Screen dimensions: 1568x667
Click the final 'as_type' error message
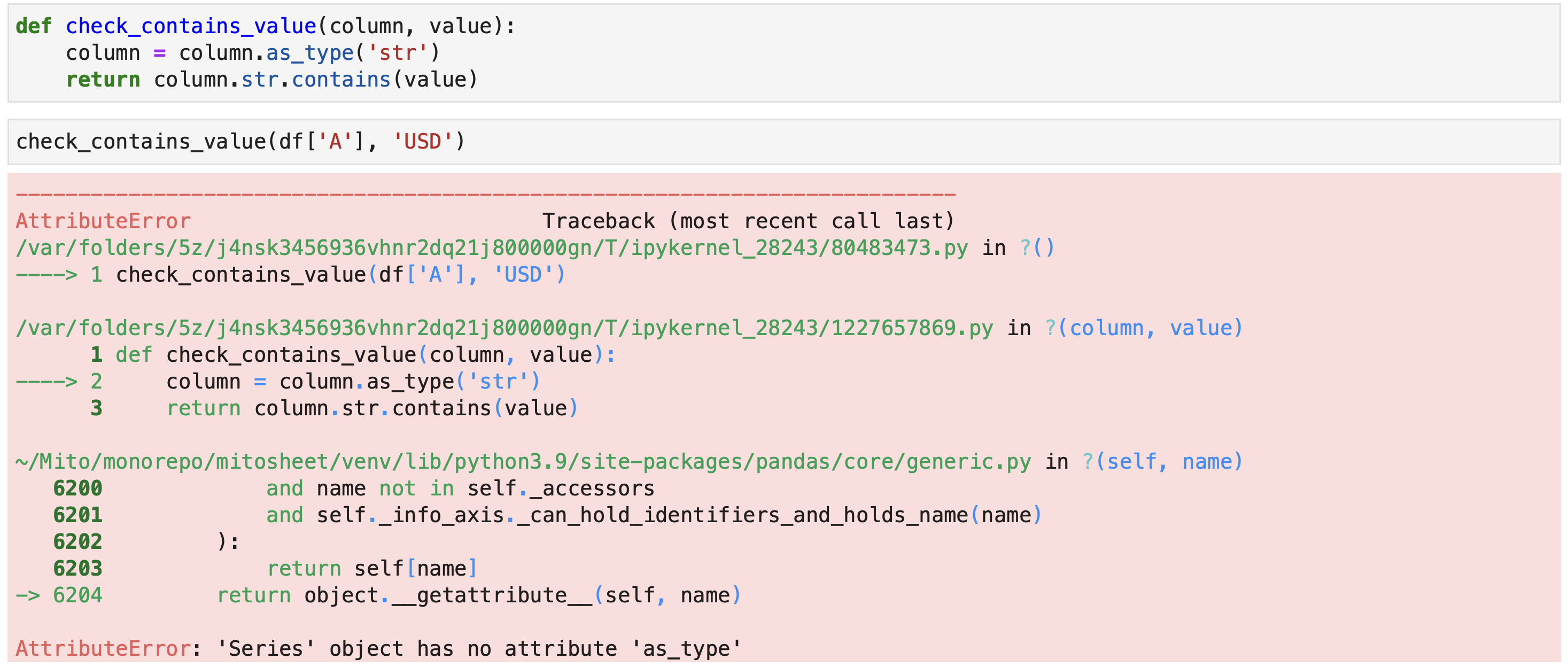click(686, 649)
